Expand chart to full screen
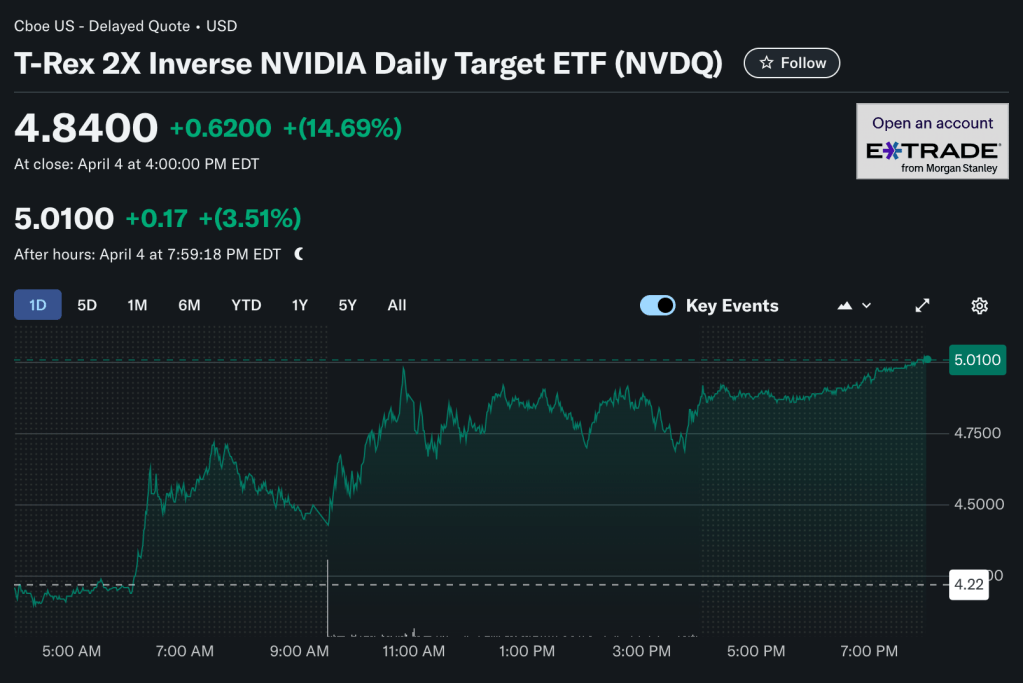This screenshot has width=1023, height=683. 923,306
